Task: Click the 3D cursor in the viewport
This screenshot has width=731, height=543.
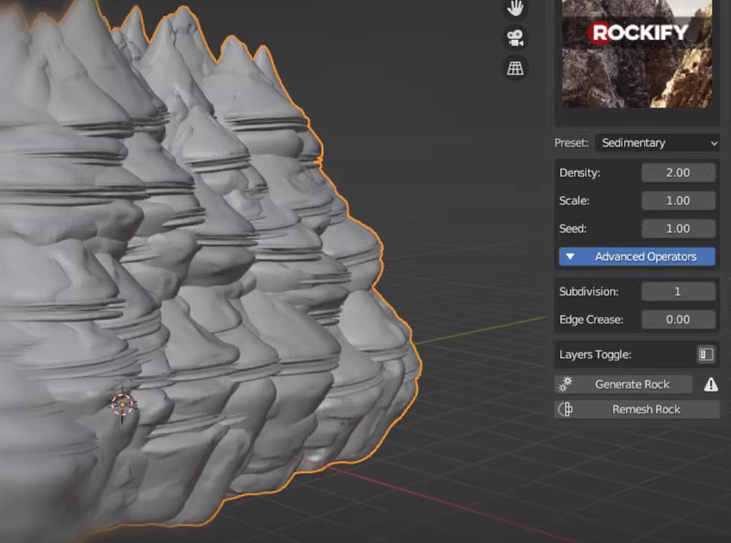Action: point(122,404)
